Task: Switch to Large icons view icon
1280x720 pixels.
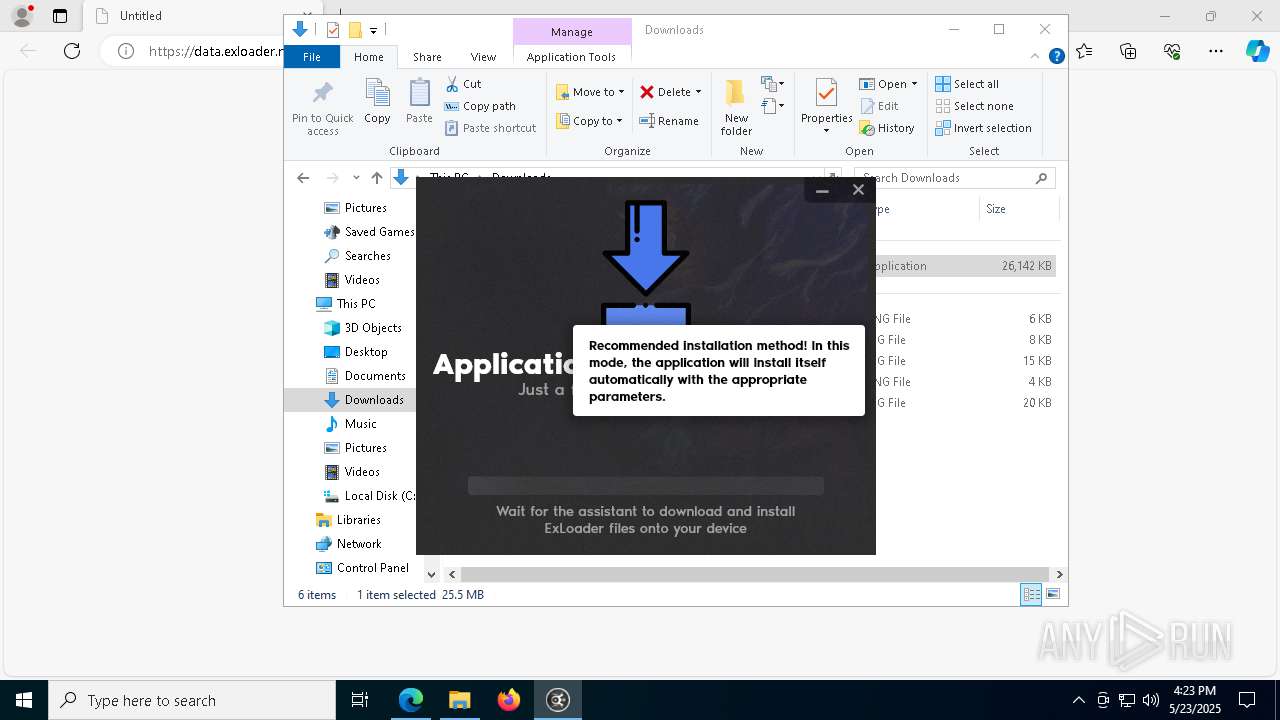Action: [x=1053, y=595]
